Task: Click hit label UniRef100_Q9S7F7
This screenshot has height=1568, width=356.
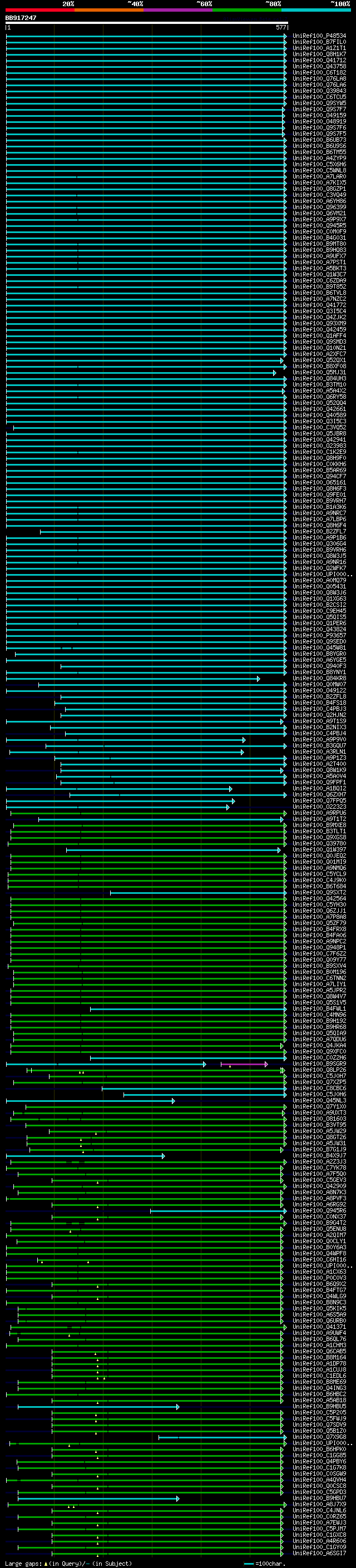Action: (319, 109)
